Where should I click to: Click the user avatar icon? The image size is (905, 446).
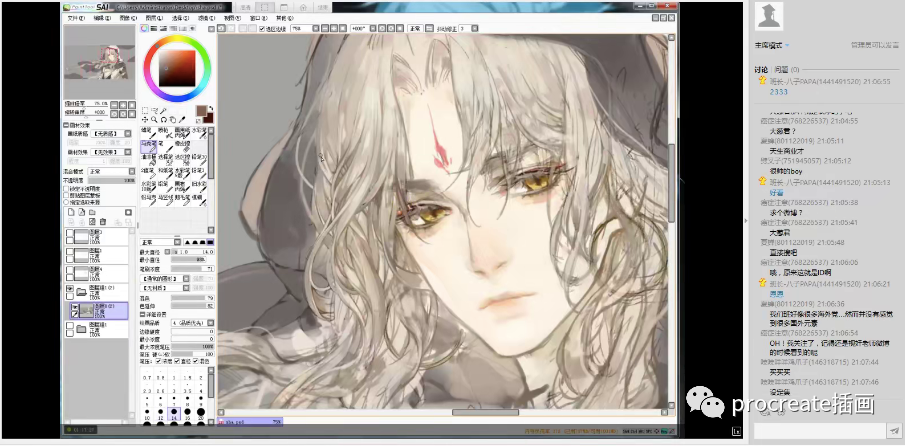(769, 15)
